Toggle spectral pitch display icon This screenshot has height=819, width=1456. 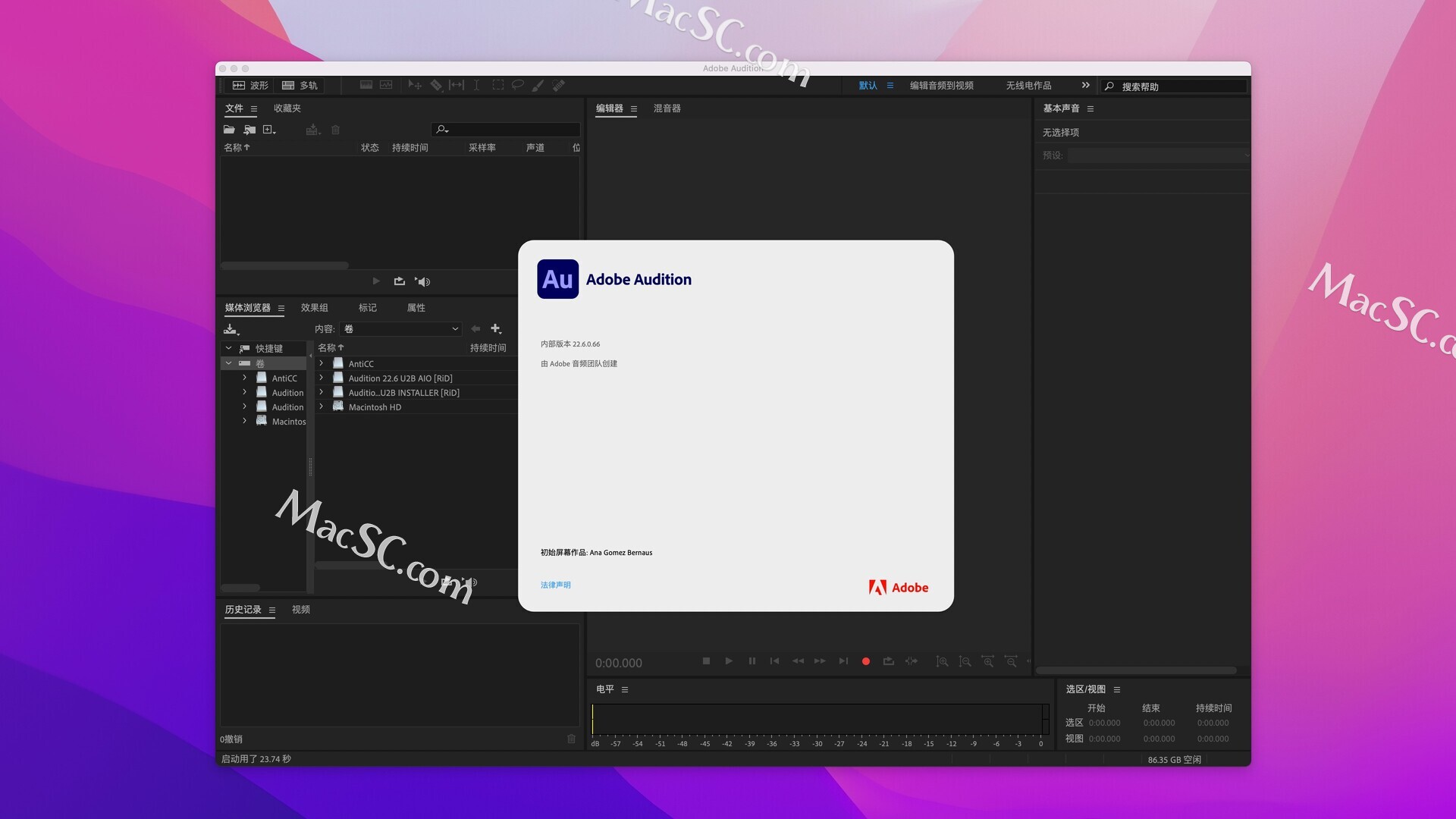click(x=386, y=86)
